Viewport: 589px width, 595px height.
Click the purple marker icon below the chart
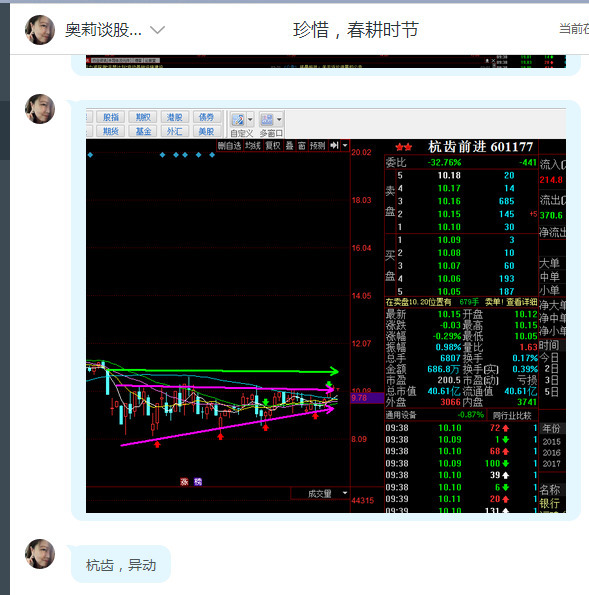(x=198, y=482)
